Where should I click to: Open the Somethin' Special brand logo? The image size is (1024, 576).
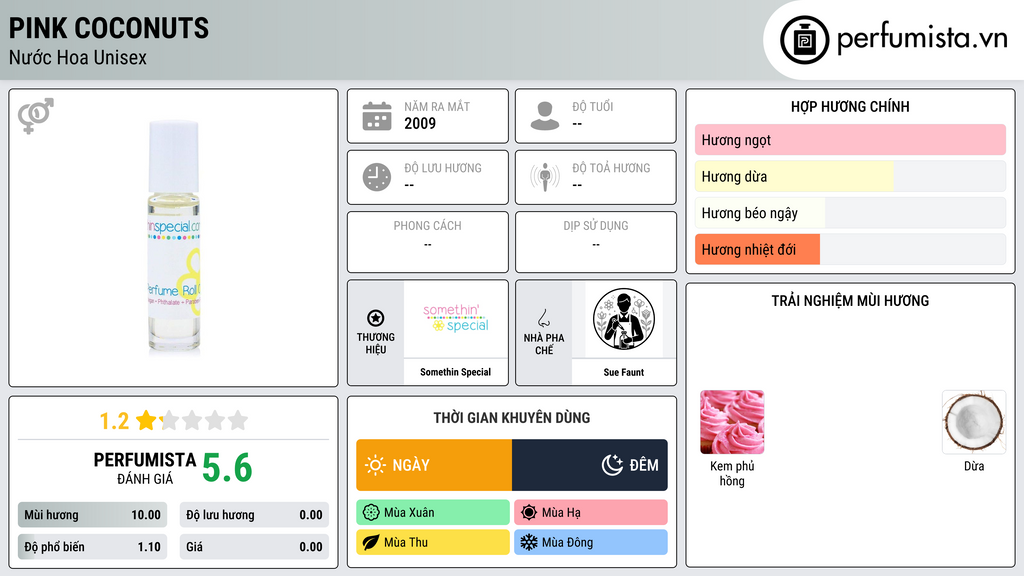[456, 318]
